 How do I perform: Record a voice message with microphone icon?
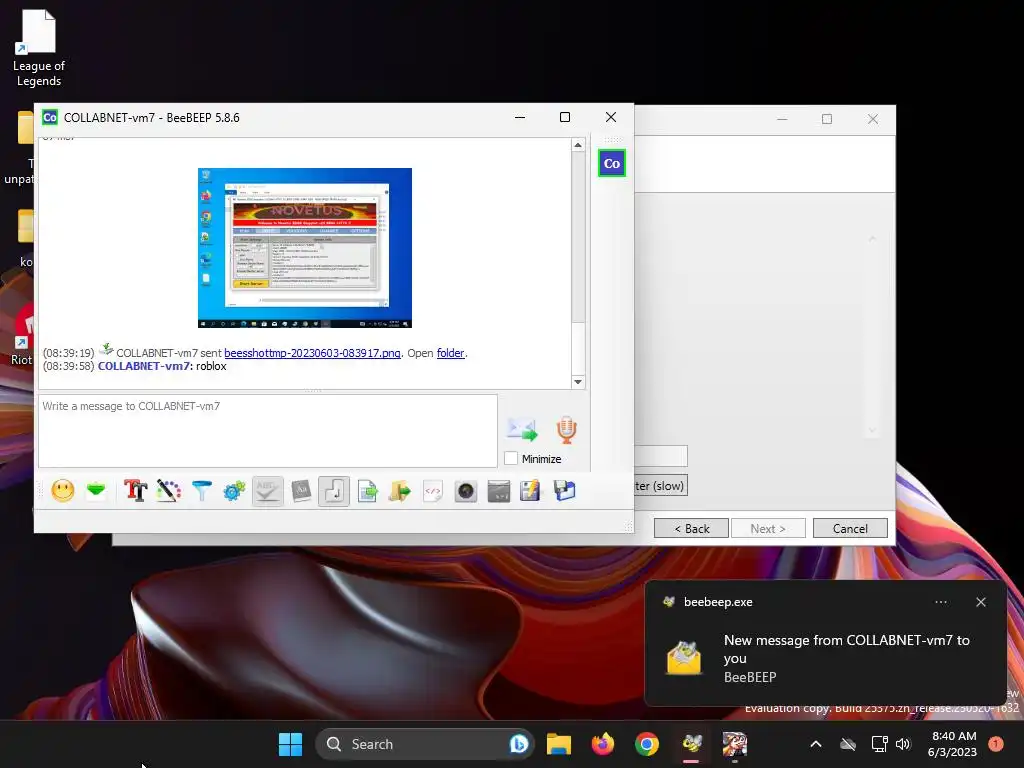coord(566,430)
